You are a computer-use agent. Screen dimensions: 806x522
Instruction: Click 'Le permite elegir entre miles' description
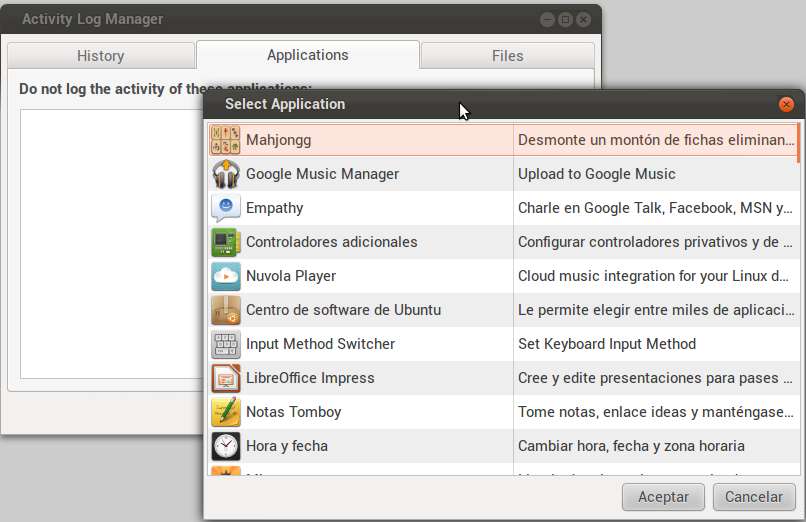tap(656, 310)
